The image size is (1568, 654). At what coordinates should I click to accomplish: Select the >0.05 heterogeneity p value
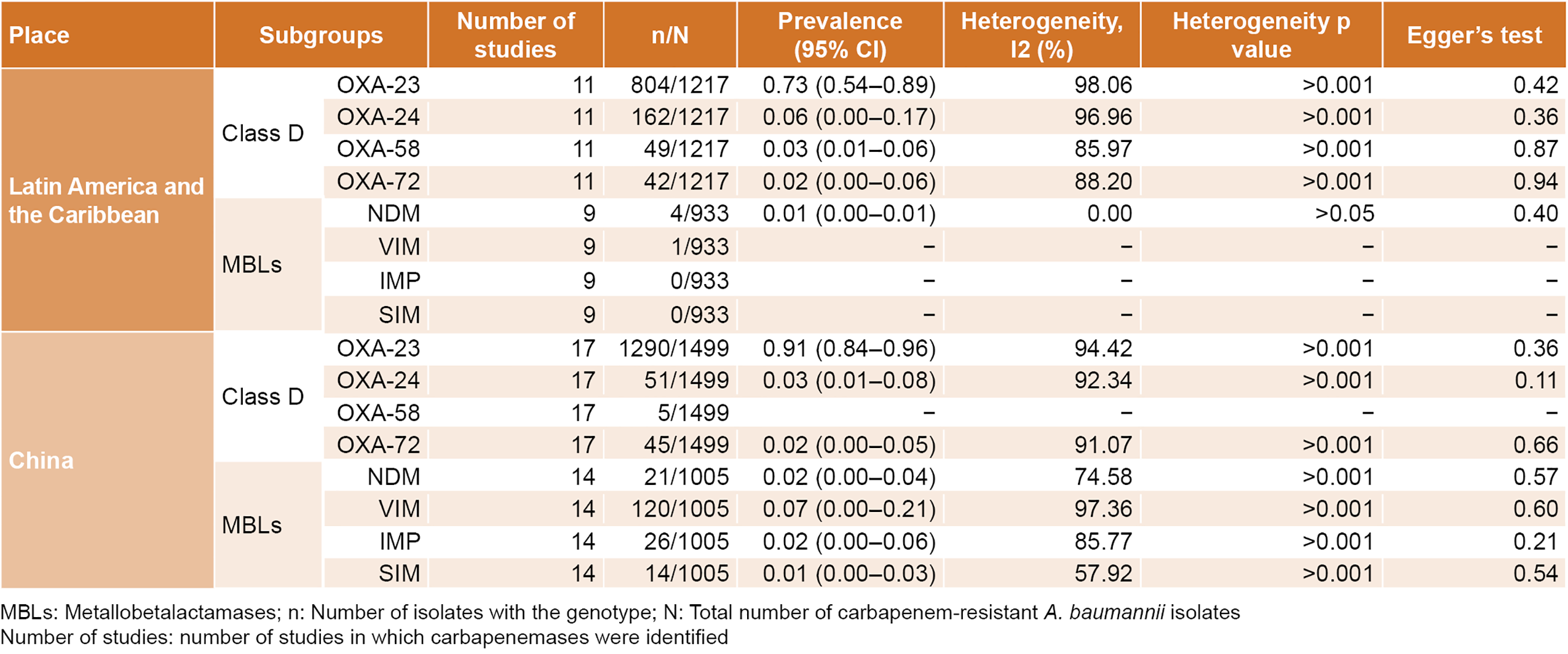click(x=1344, y=213)
